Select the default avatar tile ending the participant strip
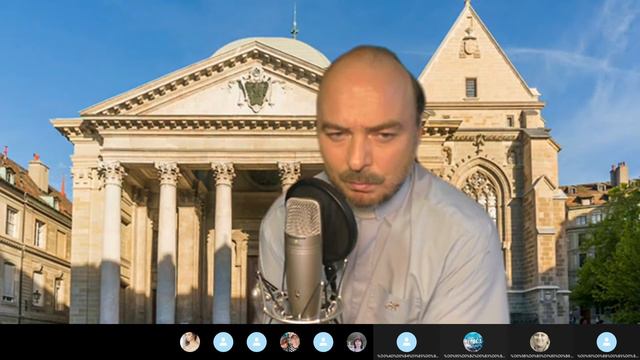This screenshot has width=640, height=360. [x=607, y=342]
